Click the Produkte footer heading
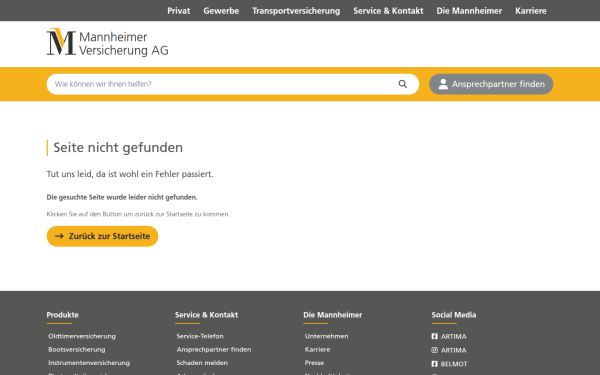600x375 pixels. [x=62, y=315]
